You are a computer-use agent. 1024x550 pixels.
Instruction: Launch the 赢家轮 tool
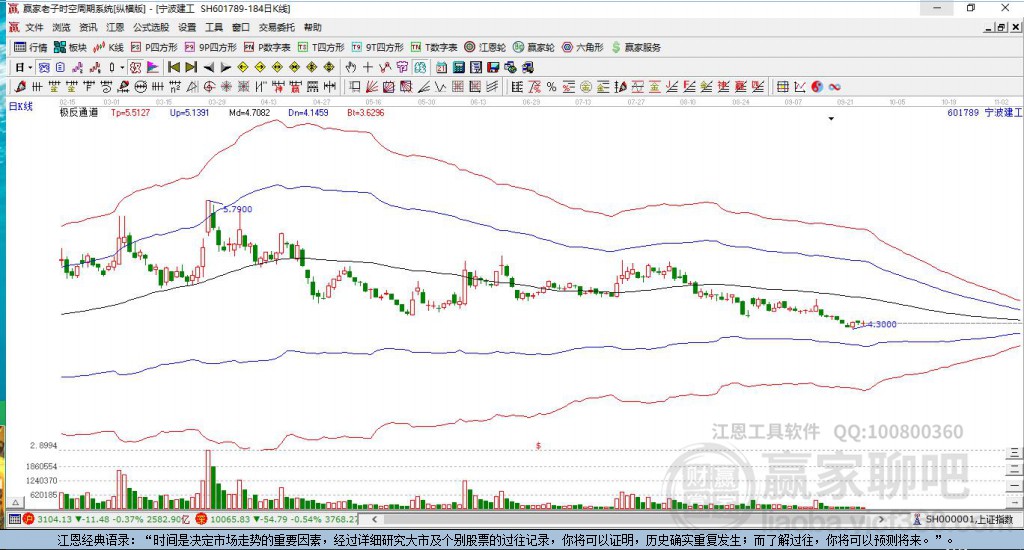[x=534, y=47]
